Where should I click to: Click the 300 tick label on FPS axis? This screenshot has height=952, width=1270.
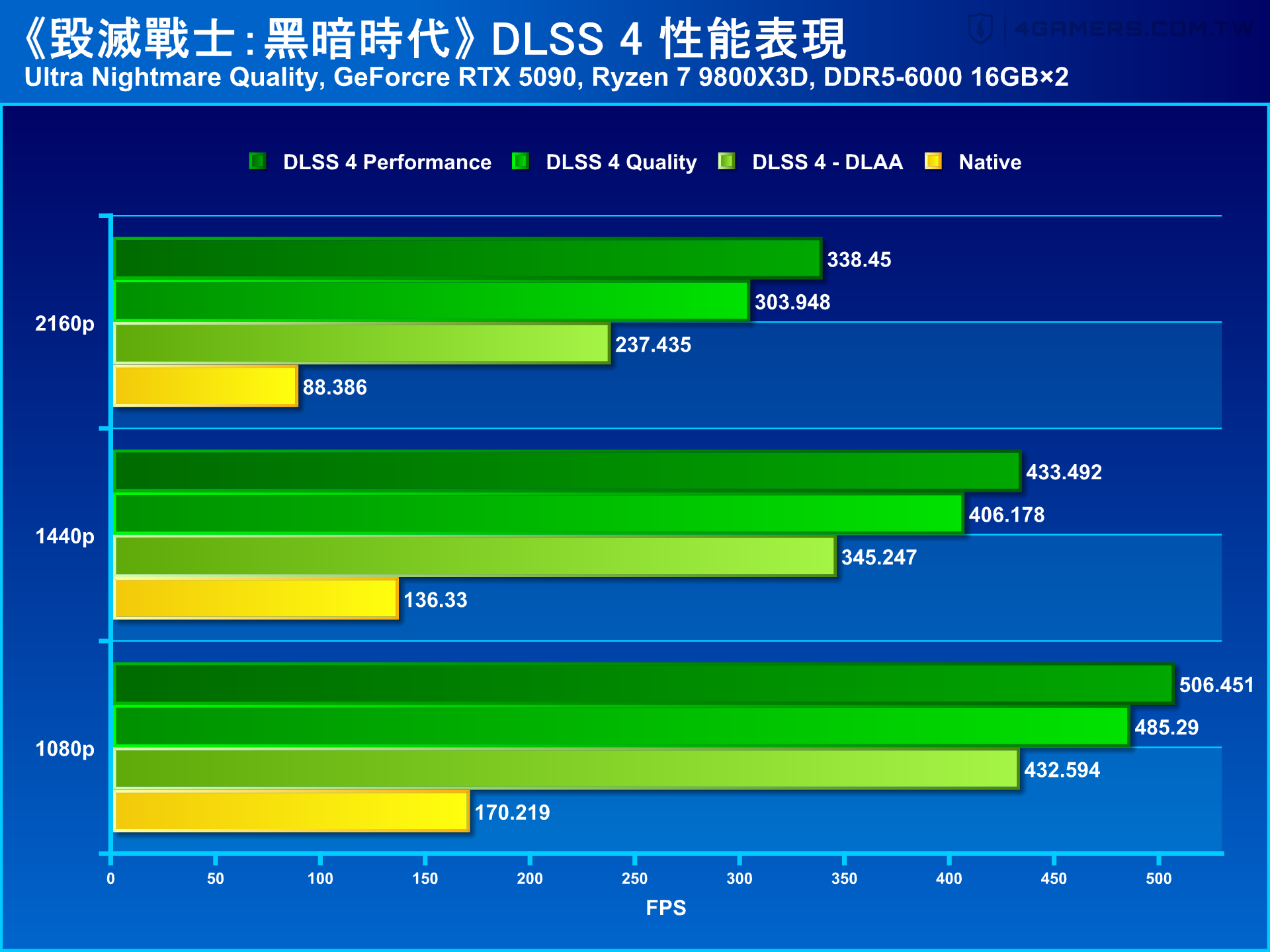(x=740, y=879)
